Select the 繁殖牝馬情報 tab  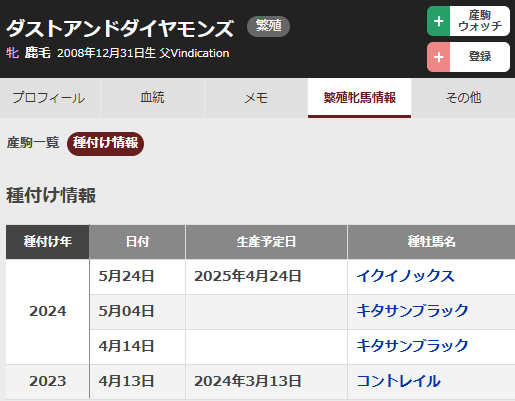[359, 98]
